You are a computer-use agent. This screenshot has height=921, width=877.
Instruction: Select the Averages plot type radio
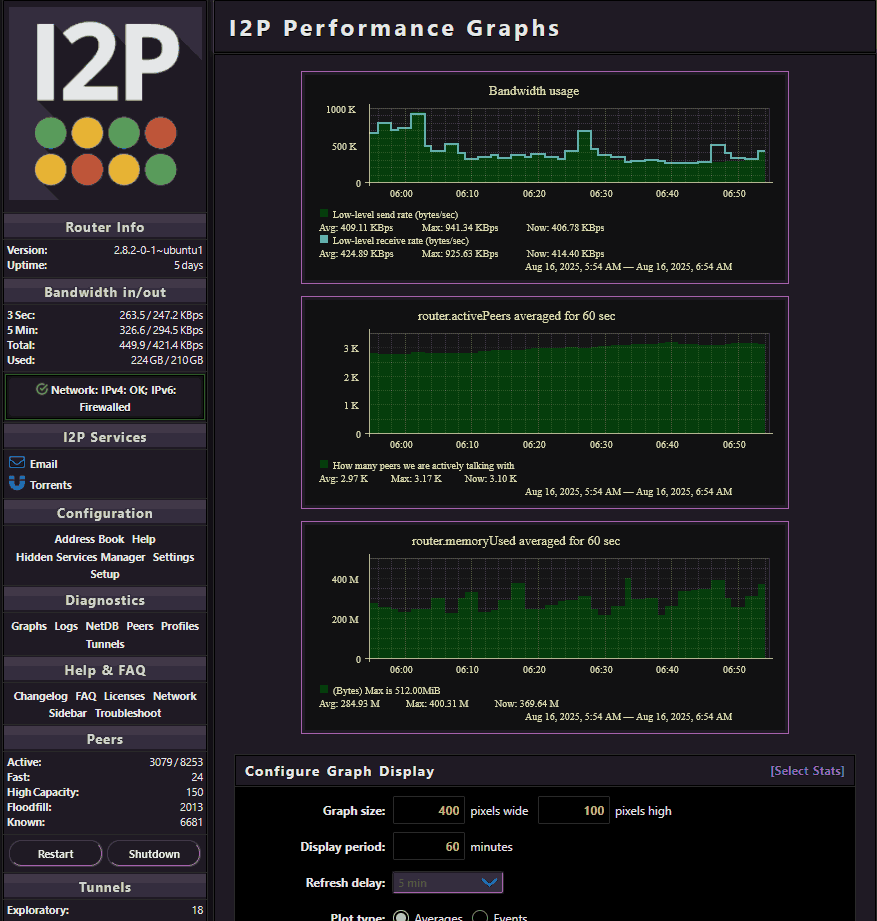[401, 917]
